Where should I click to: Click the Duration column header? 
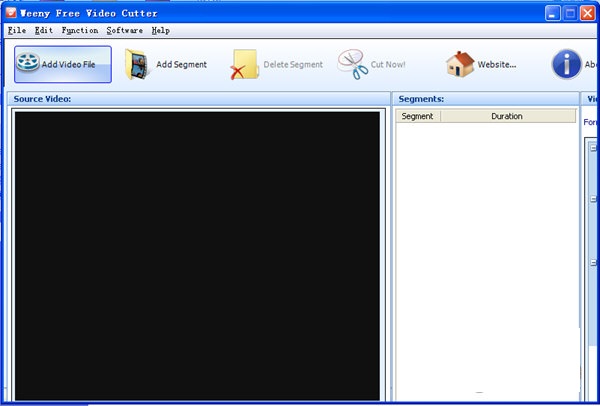pyautogui.click(x=508, y=116)
